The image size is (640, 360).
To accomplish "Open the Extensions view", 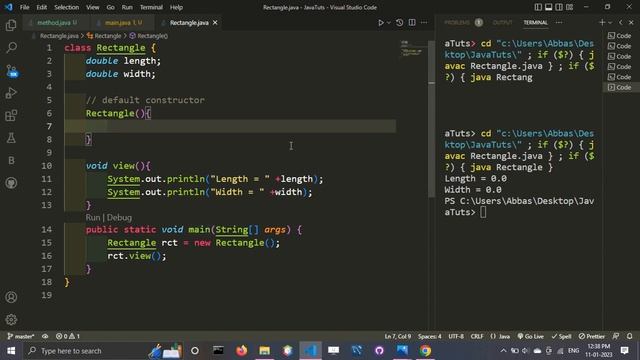I will [11, 116].
